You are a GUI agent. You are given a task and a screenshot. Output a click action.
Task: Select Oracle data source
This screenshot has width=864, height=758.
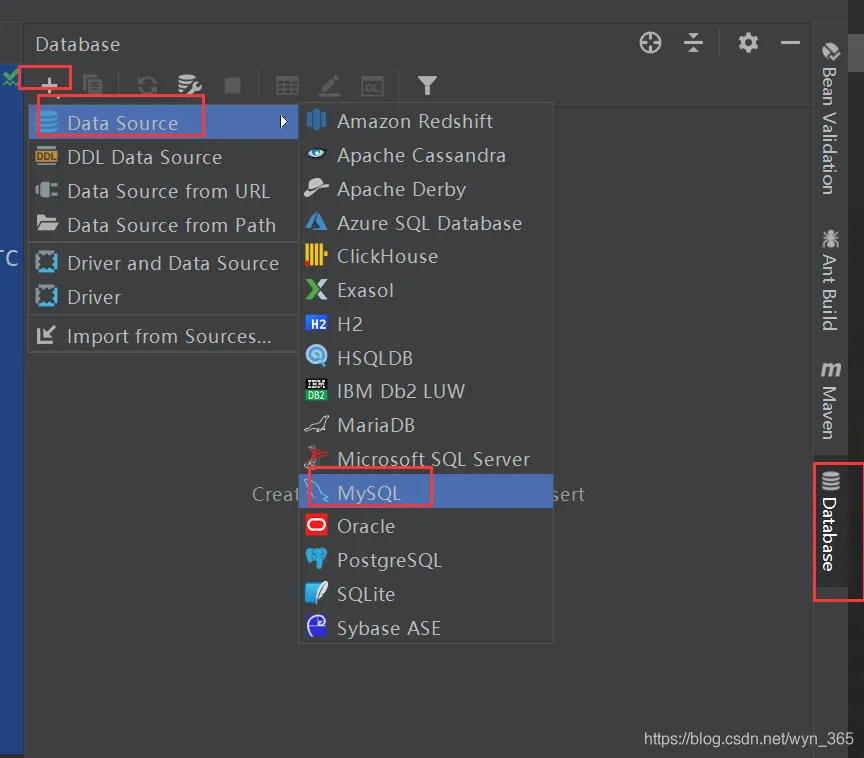point(426,526)
